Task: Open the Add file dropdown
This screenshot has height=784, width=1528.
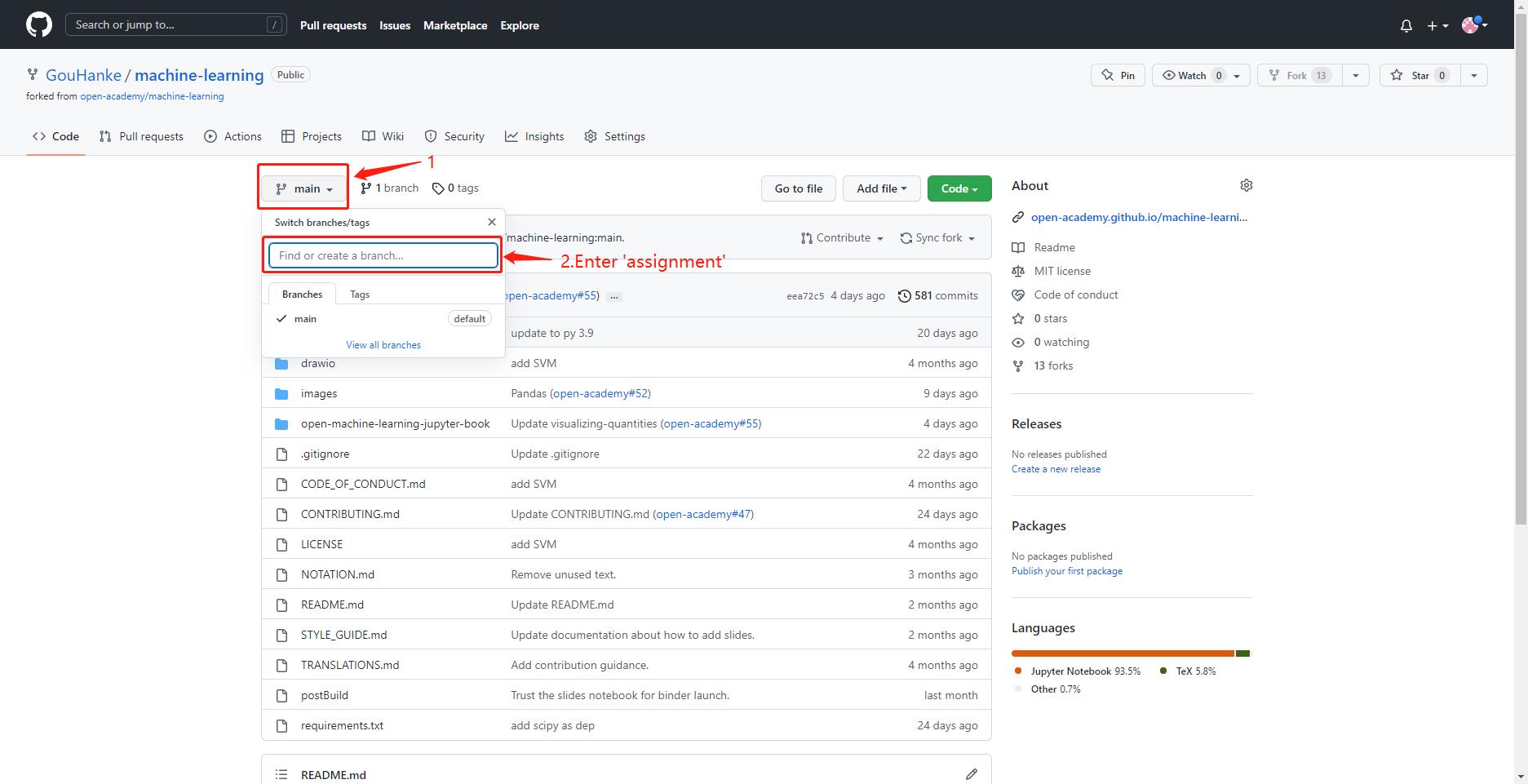Action: pyautogui.click(x=881, y=188)
